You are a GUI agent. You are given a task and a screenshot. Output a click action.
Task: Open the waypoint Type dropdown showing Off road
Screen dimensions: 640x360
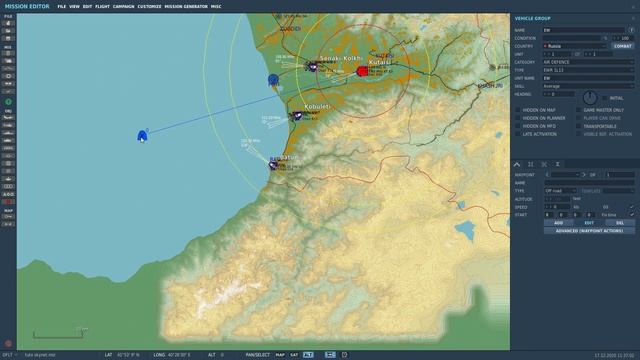560,191
